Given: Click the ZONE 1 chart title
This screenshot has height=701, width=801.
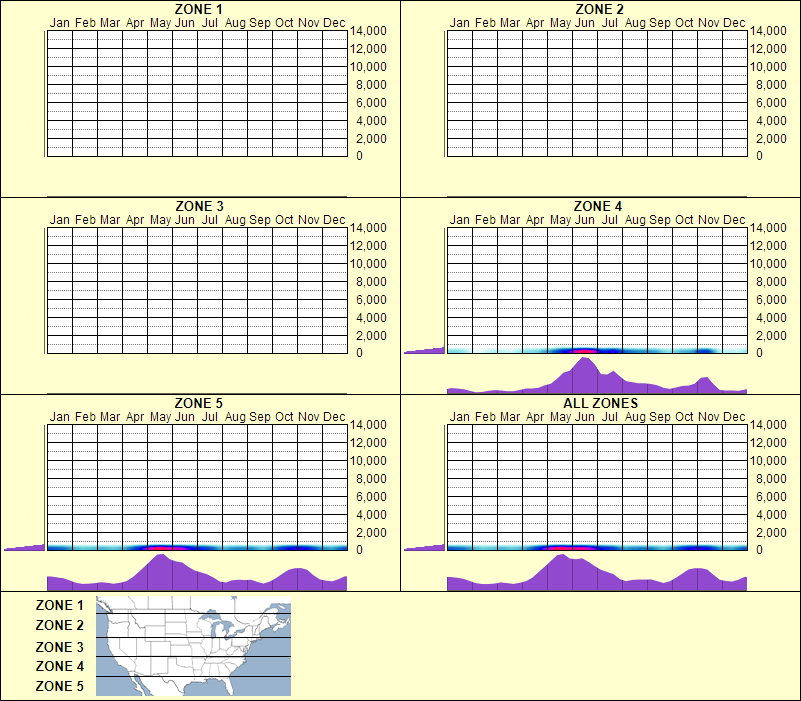Looking at the screenshot, I should click(199, 9).
